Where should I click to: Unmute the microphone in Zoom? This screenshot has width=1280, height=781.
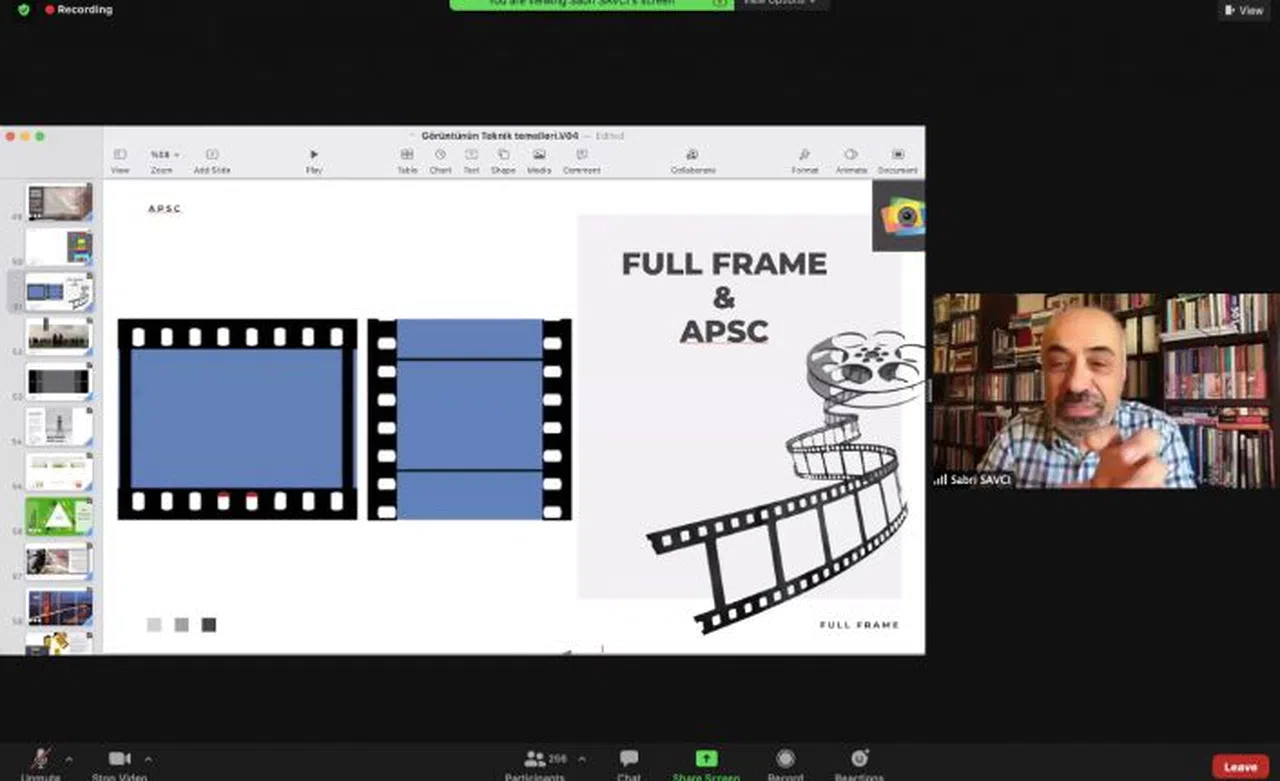tap(41, 760)
